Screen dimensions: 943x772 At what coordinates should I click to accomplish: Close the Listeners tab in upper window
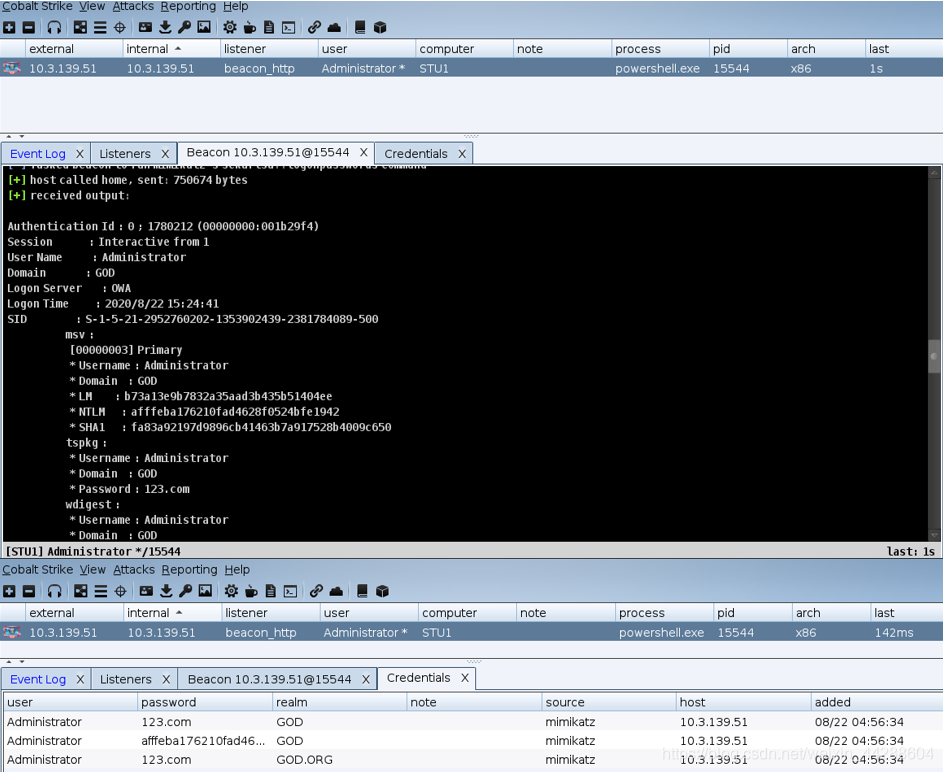tap(165, 154)
